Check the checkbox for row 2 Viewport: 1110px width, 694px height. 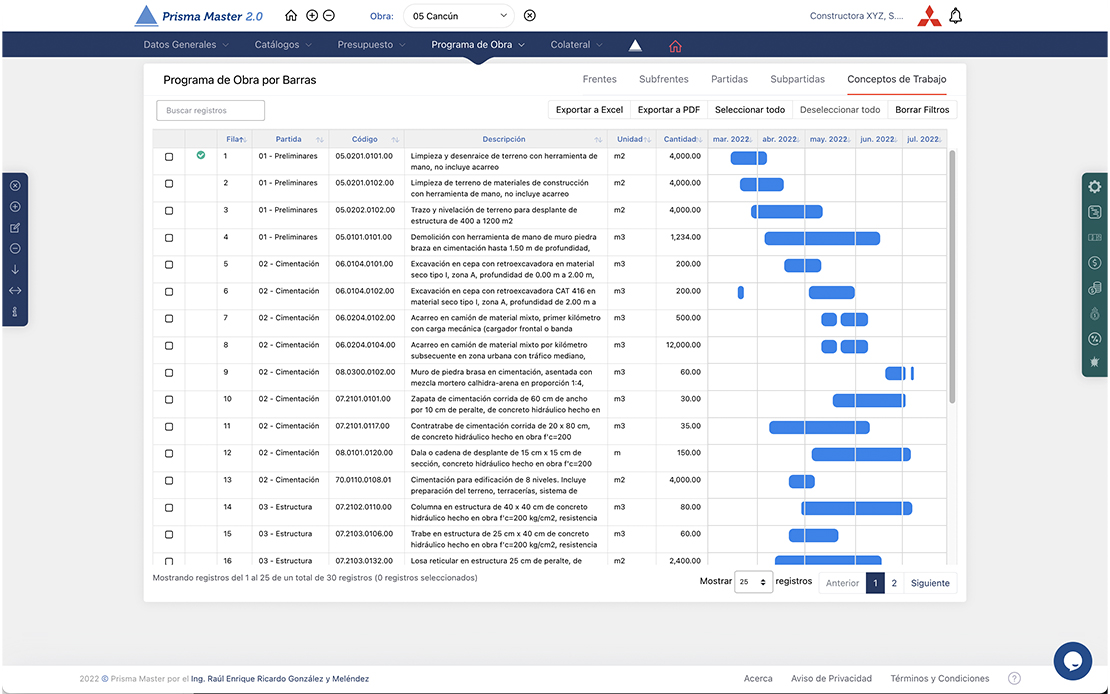coord(168,184)
